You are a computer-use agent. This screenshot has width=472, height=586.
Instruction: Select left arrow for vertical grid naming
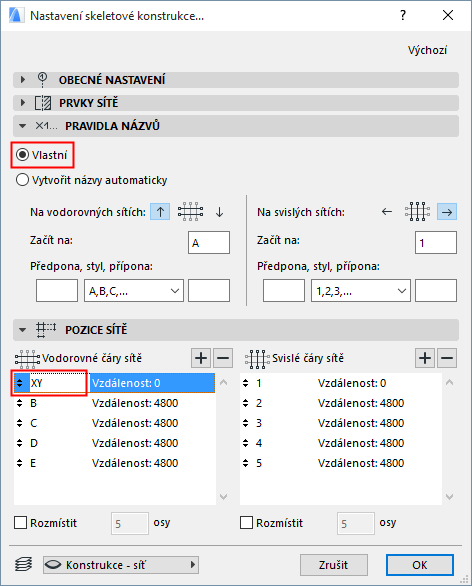tap(387, 212)
